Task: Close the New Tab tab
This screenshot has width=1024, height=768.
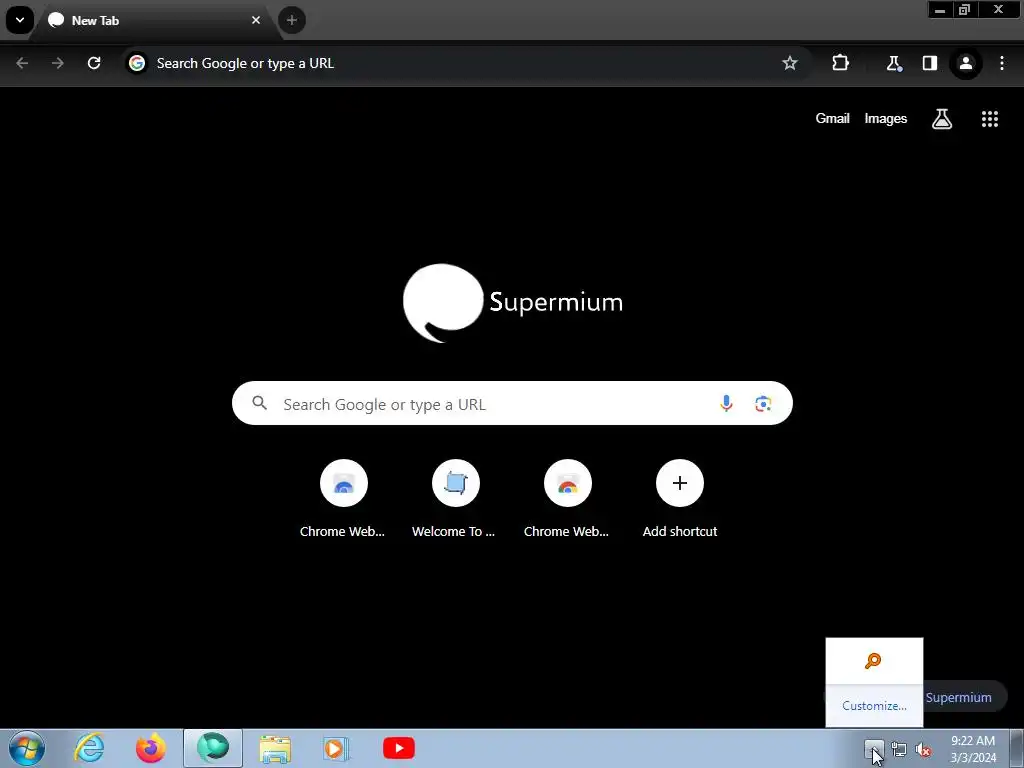Action: click(256, 20)
